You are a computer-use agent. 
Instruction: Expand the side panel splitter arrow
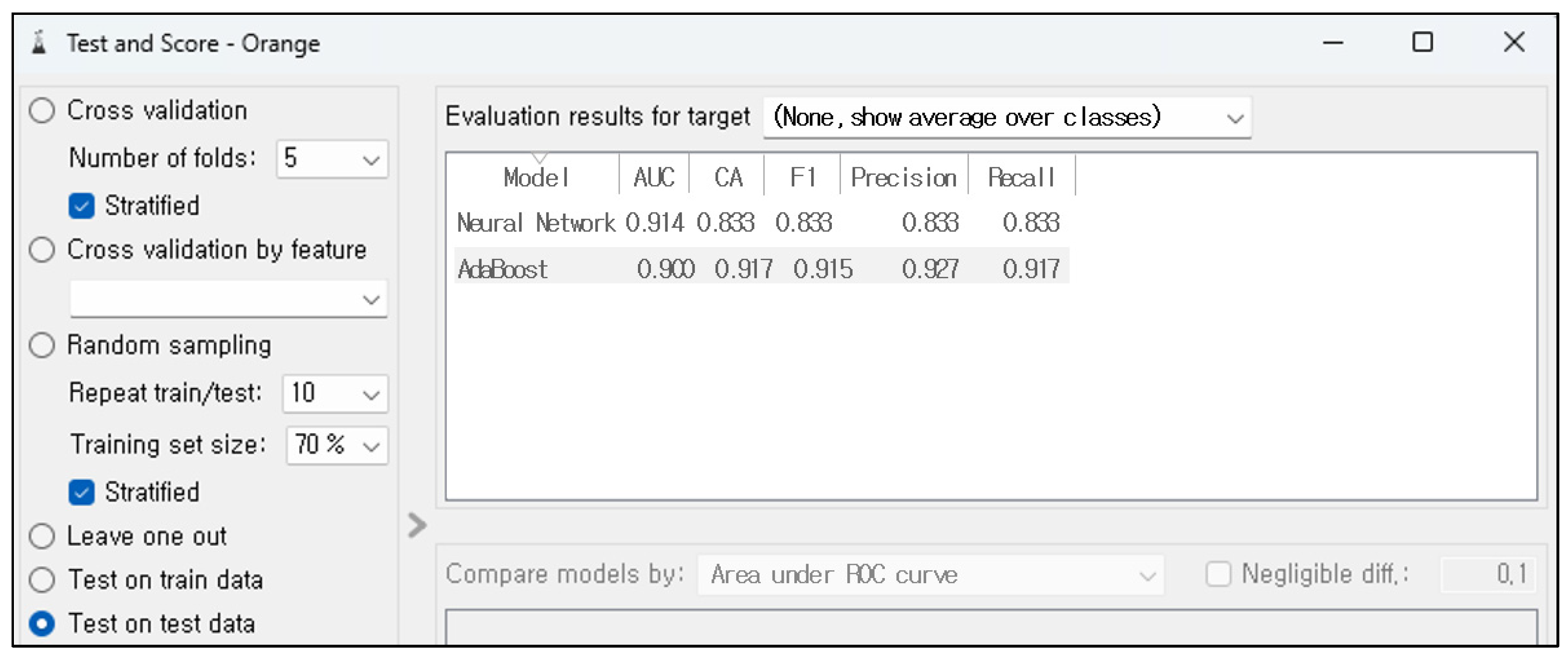click(x=418, y=525)
